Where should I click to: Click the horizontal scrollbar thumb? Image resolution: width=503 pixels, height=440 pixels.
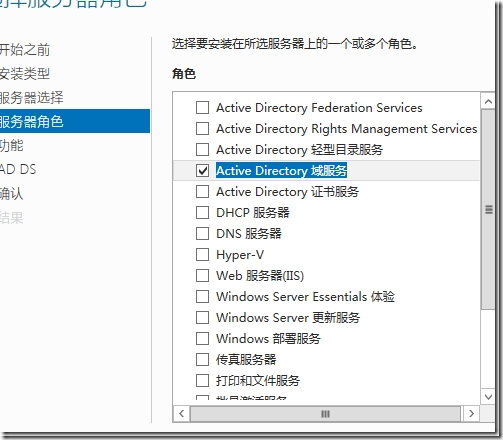pos(325,414)
